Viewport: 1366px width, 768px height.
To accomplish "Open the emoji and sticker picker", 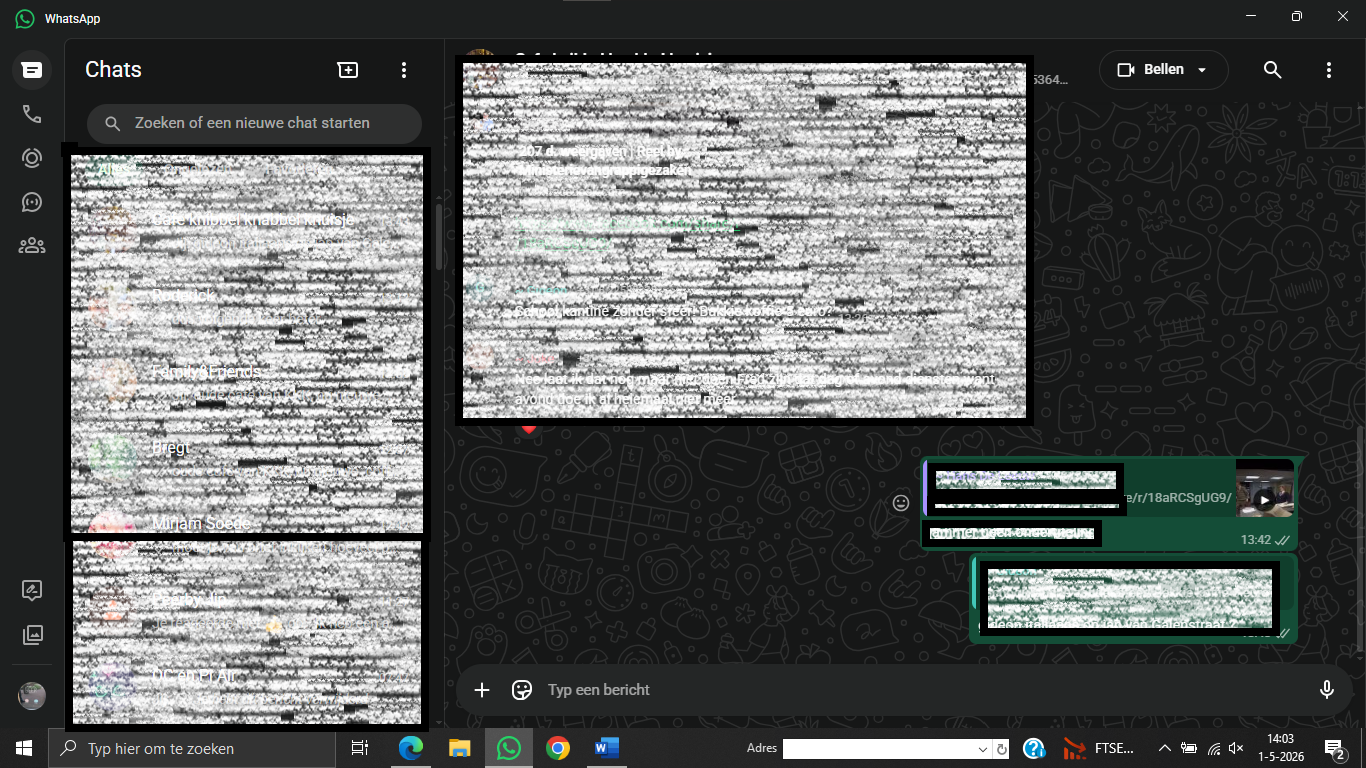I will point(521,690).
